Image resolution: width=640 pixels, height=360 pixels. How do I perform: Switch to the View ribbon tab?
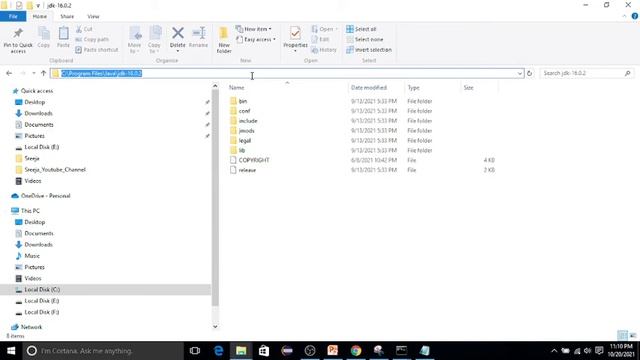point(93,16)
